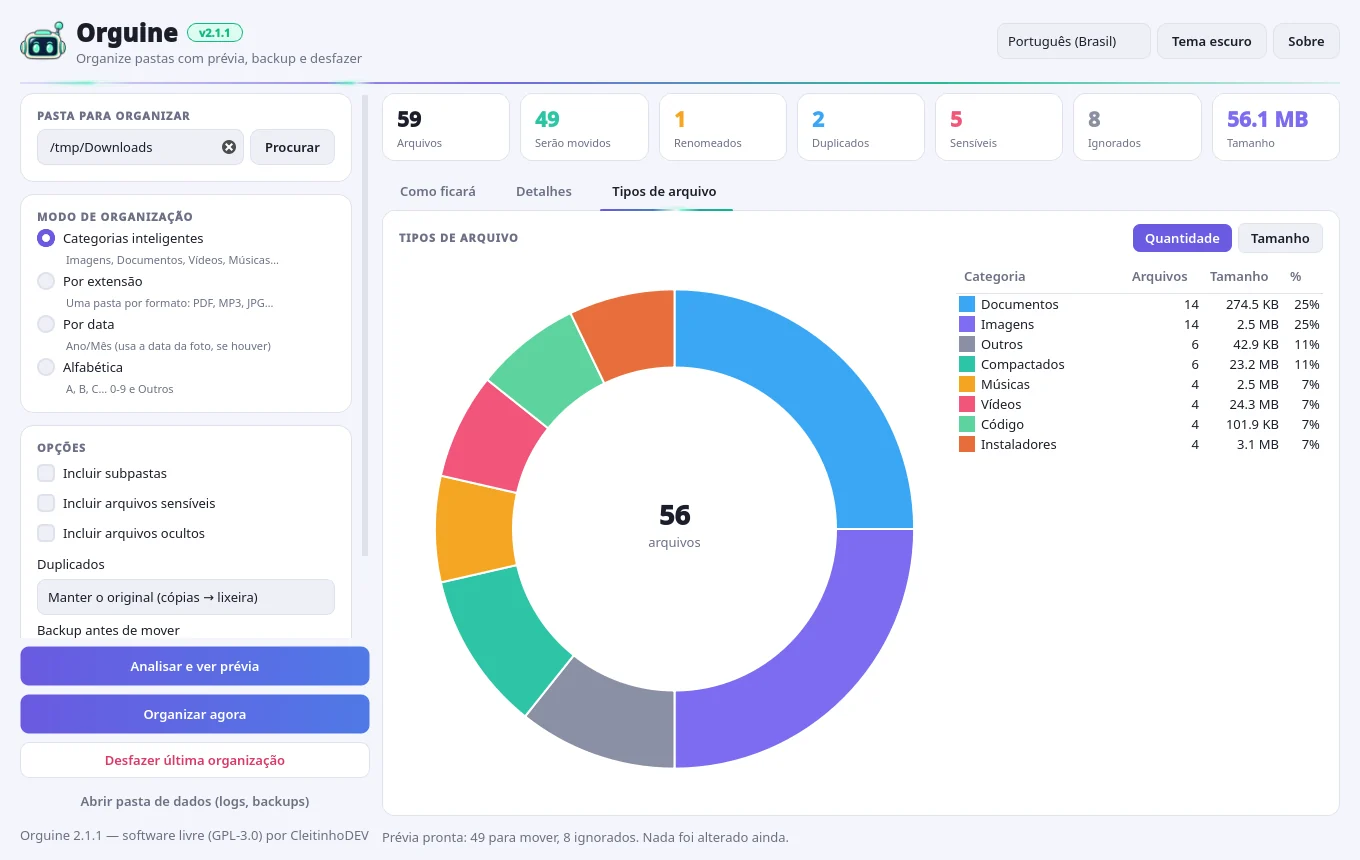The height and width of the screenshot is (860, 1360).
Task: Click the 56 arquivos donut center label
Action: [675, 526]
